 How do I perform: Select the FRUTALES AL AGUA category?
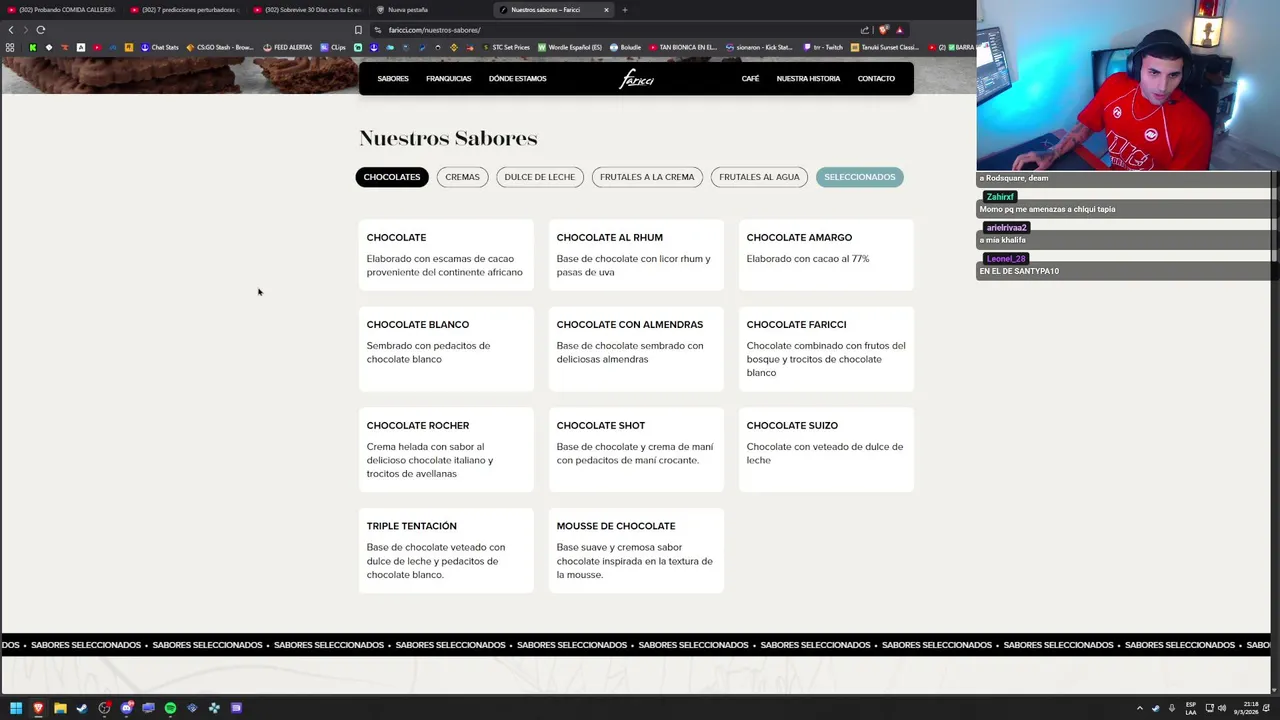[x=759, y=177]
